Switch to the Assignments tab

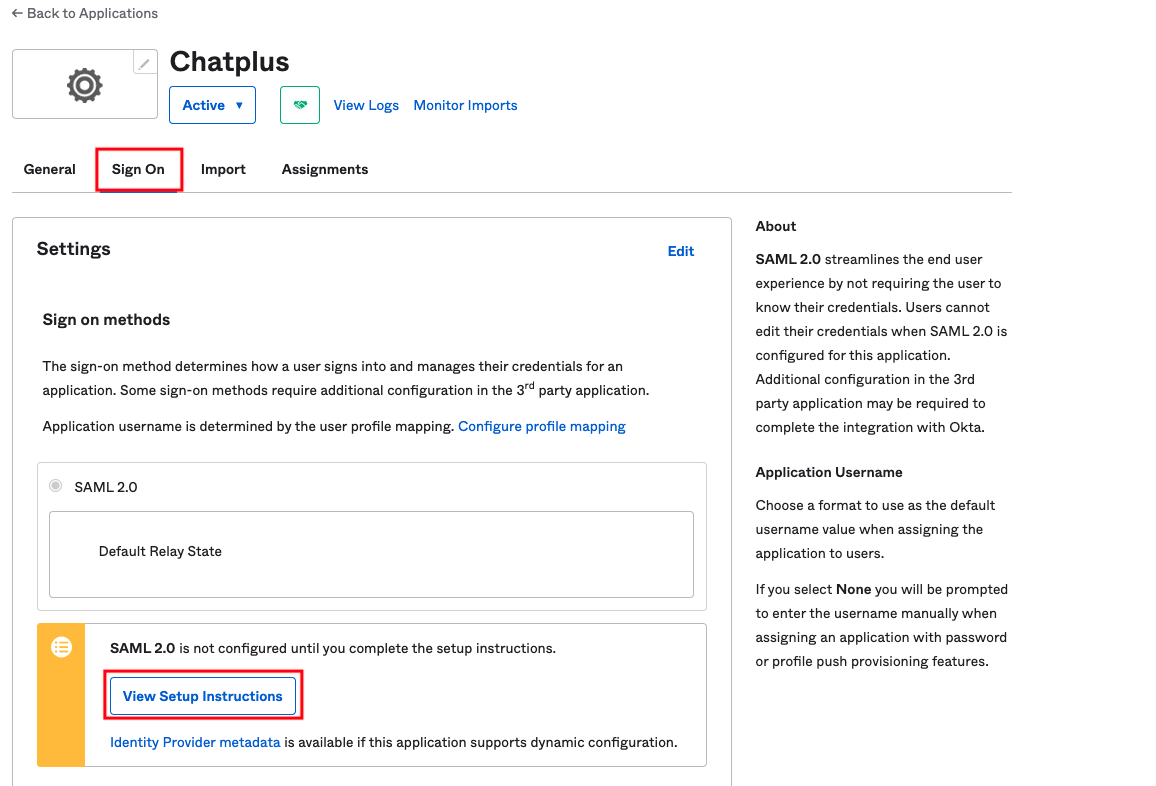[324, 169]
